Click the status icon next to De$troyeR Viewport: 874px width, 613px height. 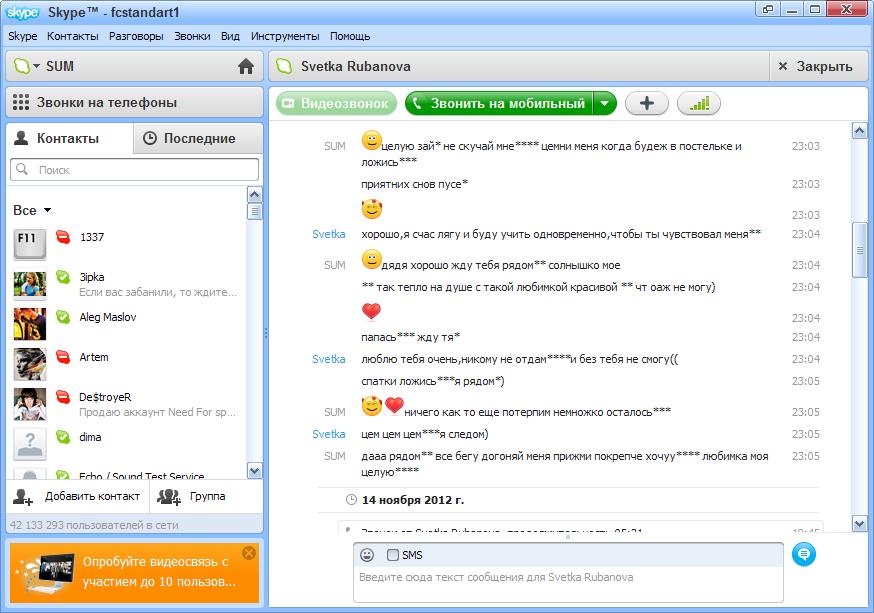pyautogui.click(x=63, y=397)
